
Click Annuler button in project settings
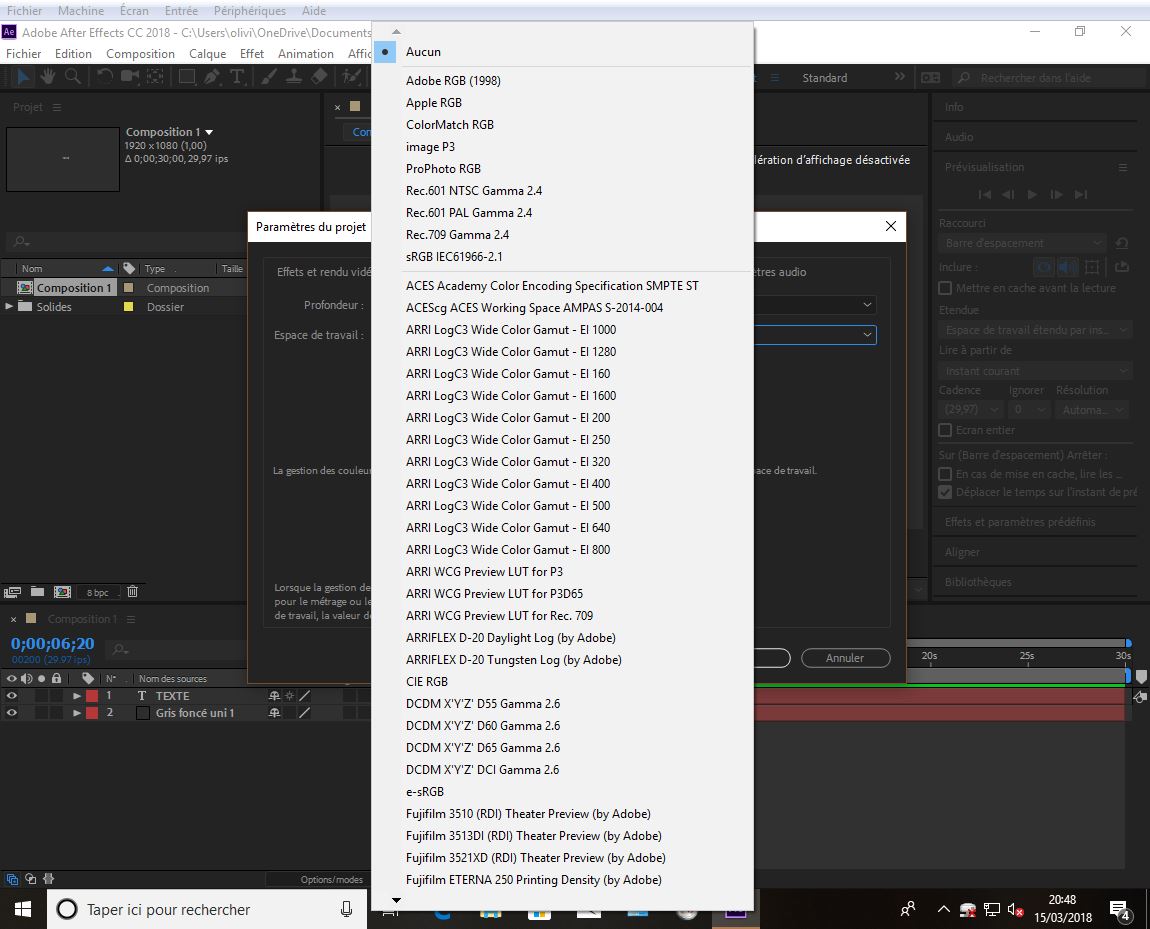click(x=845, y=658)
